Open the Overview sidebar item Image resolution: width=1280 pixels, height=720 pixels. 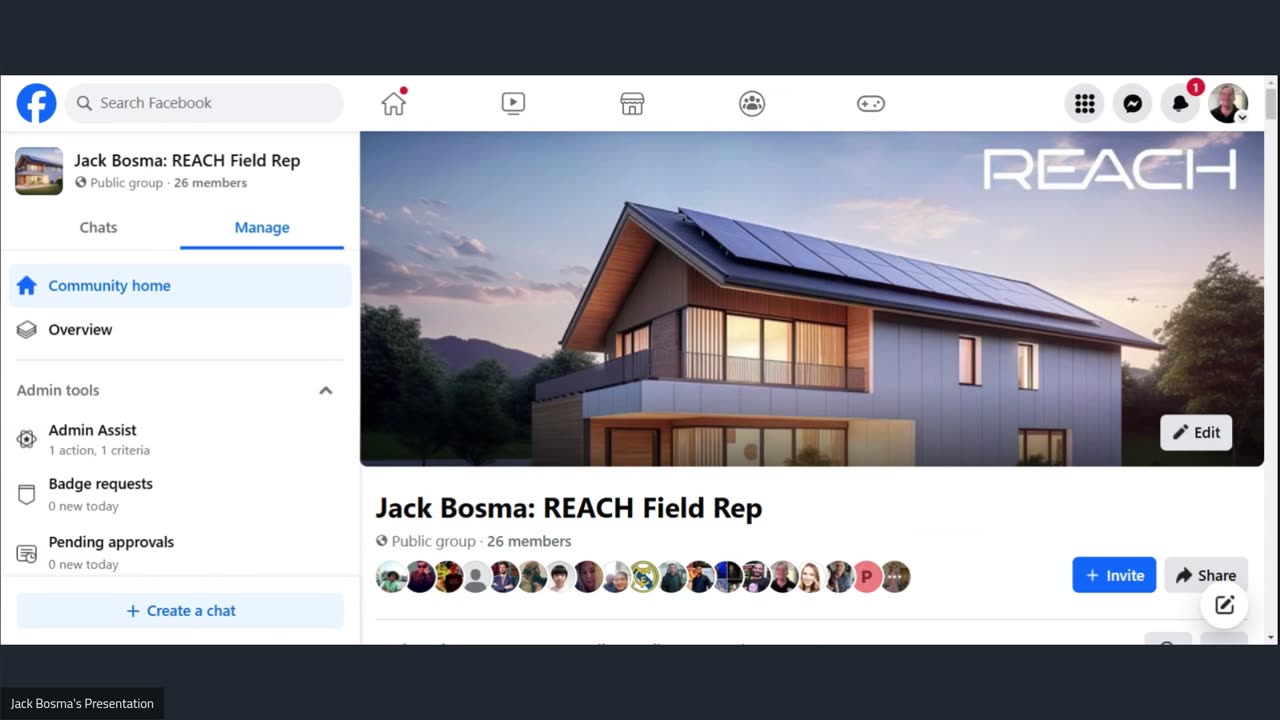coord(180,329)
